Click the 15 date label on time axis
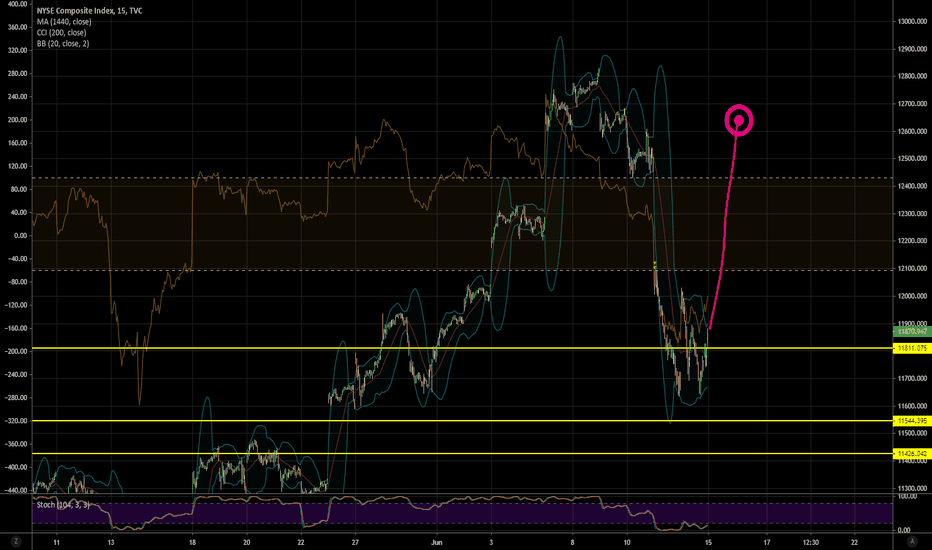This screenshot has height=550, width=932. tap(709, 542)
